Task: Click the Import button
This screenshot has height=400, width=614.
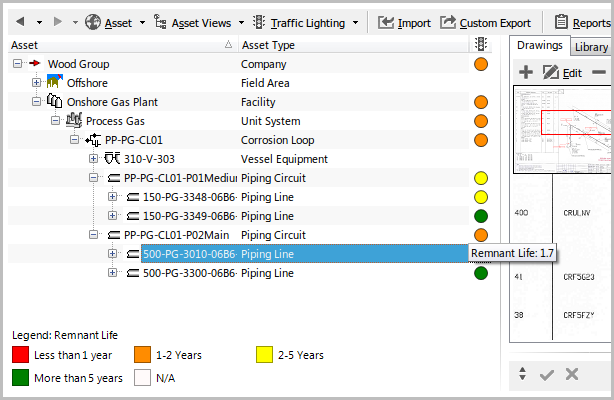Action: pyautogui.click(x=405, y=22)
